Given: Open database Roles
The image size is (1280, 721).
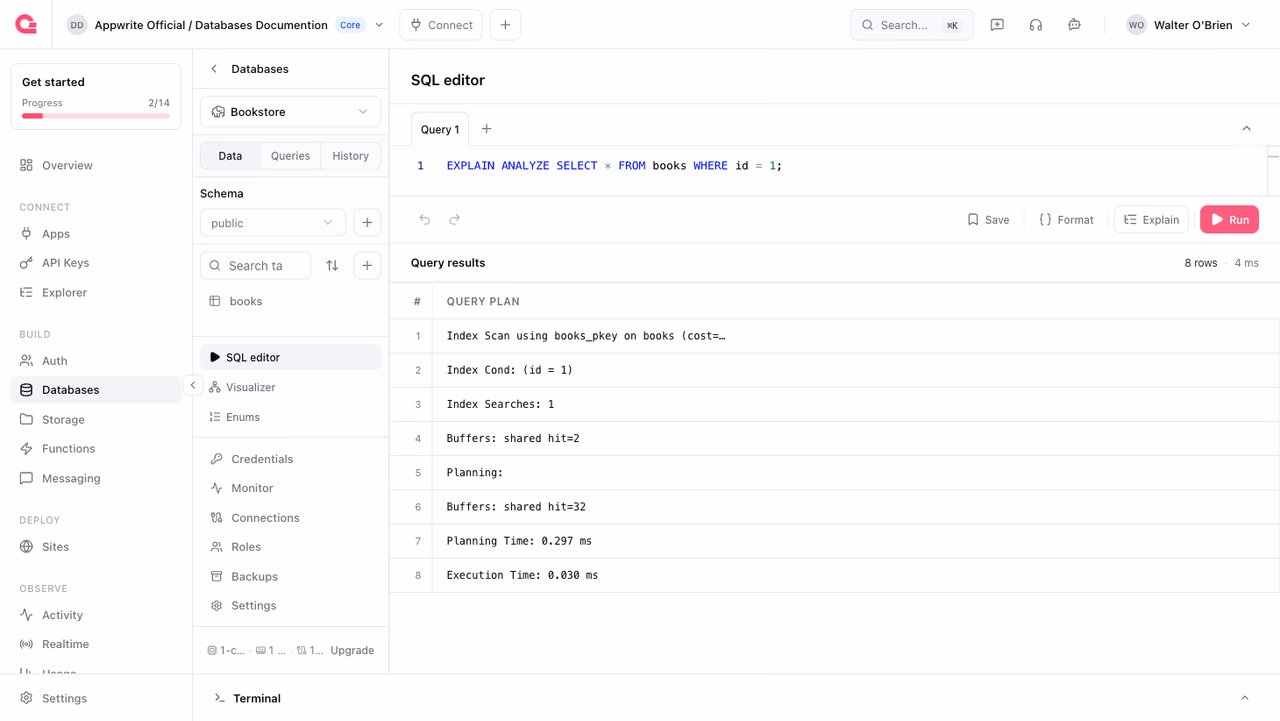Looking at the screenshot, I should coord(290,547).
